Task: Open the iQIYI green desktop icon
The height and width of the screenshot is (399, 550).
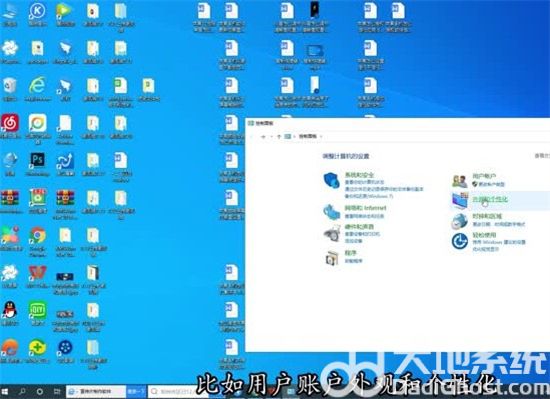Action: click(x=38, y=313)
